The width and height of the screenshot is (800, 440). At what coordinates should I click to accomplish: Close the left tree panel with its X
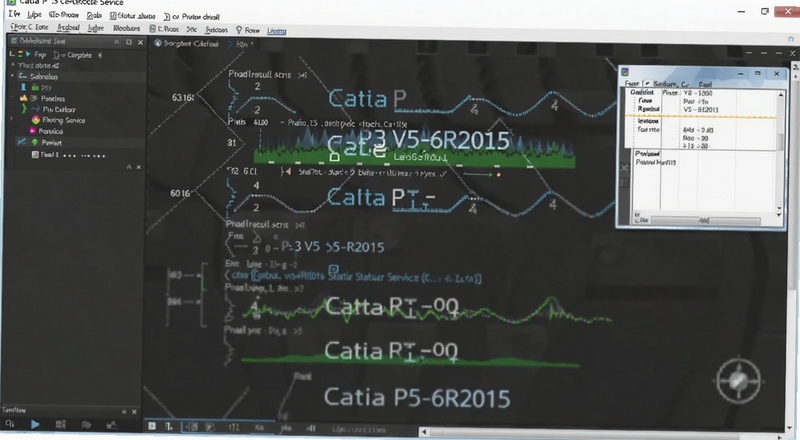(x=140, y=42)
